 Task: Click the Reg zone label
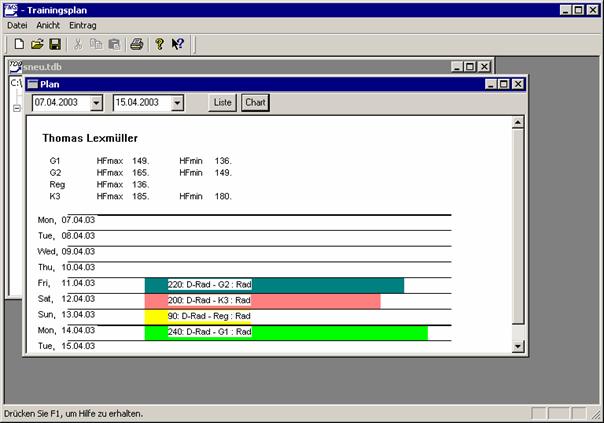(57, 185)
